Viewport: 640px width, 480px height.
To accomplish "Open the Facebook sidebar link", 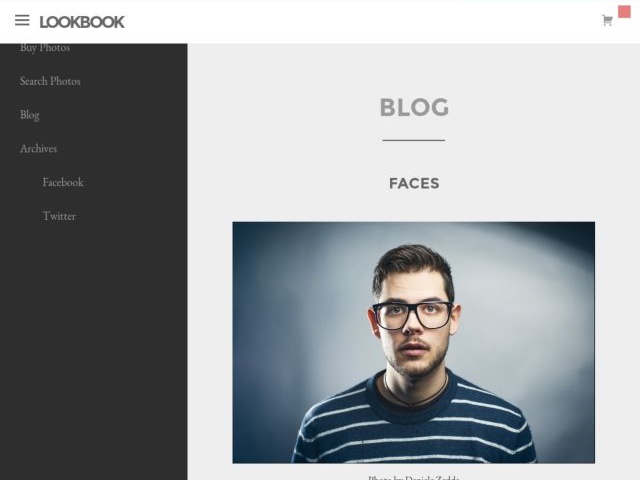I will point(63,182).
